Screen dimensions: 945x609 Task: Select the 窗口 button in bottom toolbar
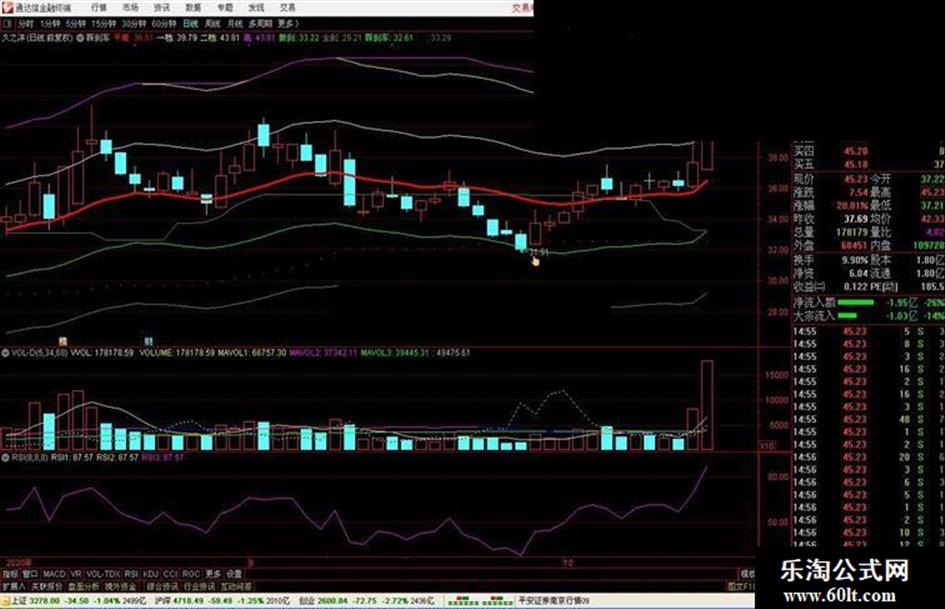pyautogui.click(x=30, y=574)
